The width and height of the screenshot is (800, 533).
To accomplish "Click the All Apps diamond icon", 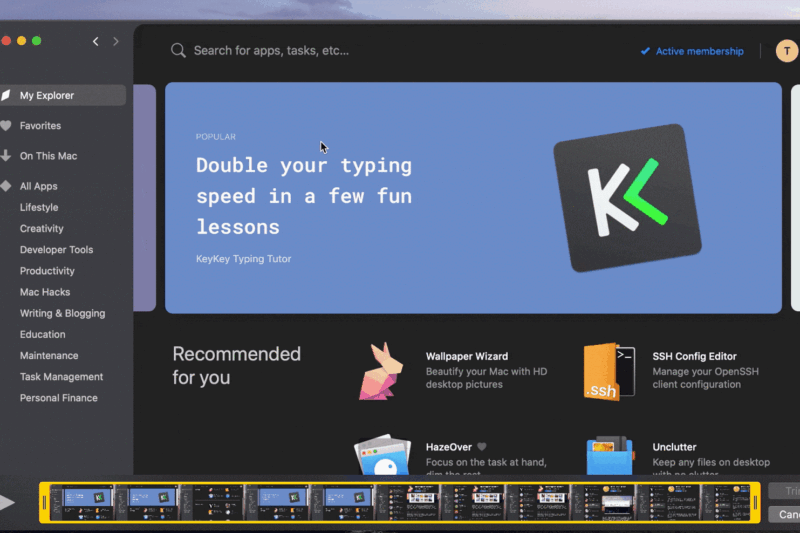I will (6, 186).
